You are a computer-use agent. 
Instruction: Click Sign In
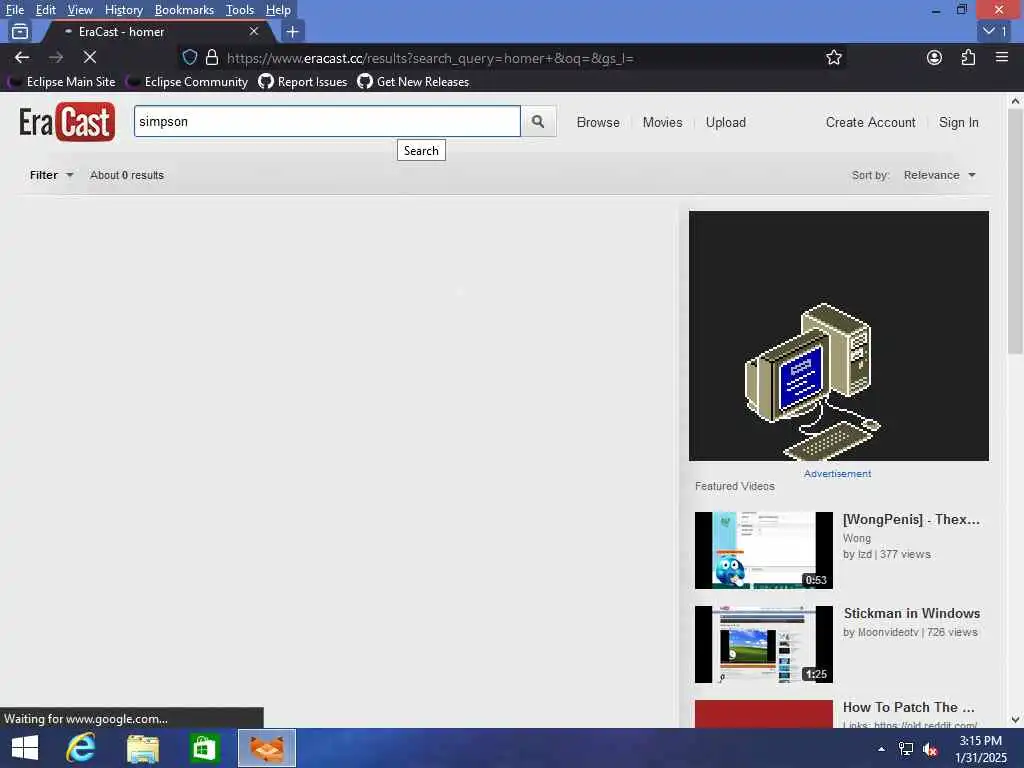959,122
